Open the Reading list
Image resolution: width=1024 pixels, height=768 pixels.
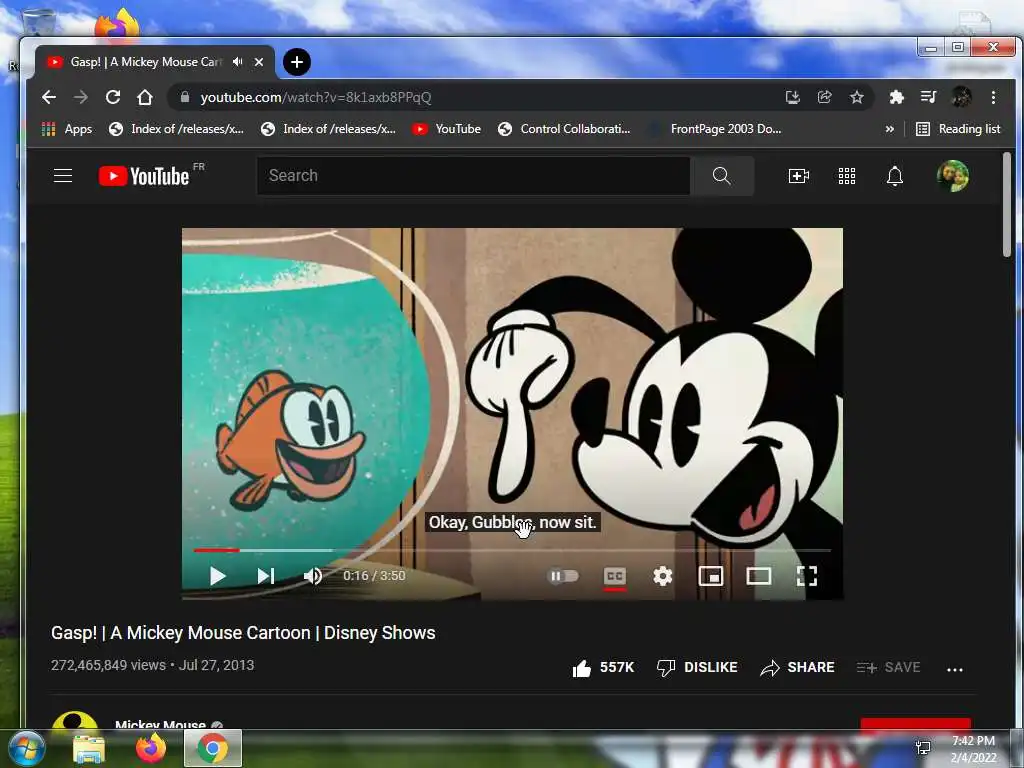coord(959,129)
